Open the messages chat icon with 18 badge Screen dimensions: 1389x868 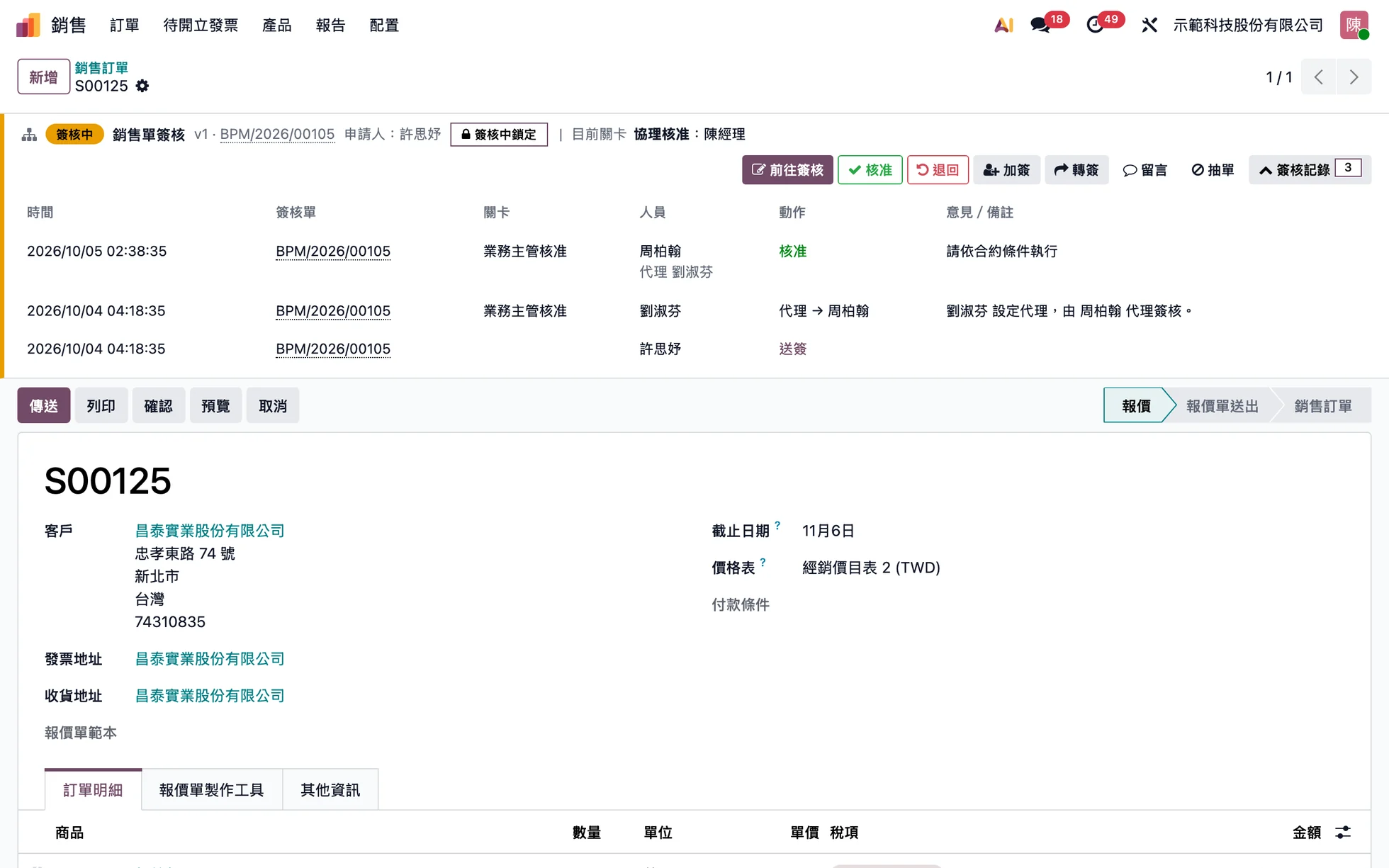[x=1040, y=26]
